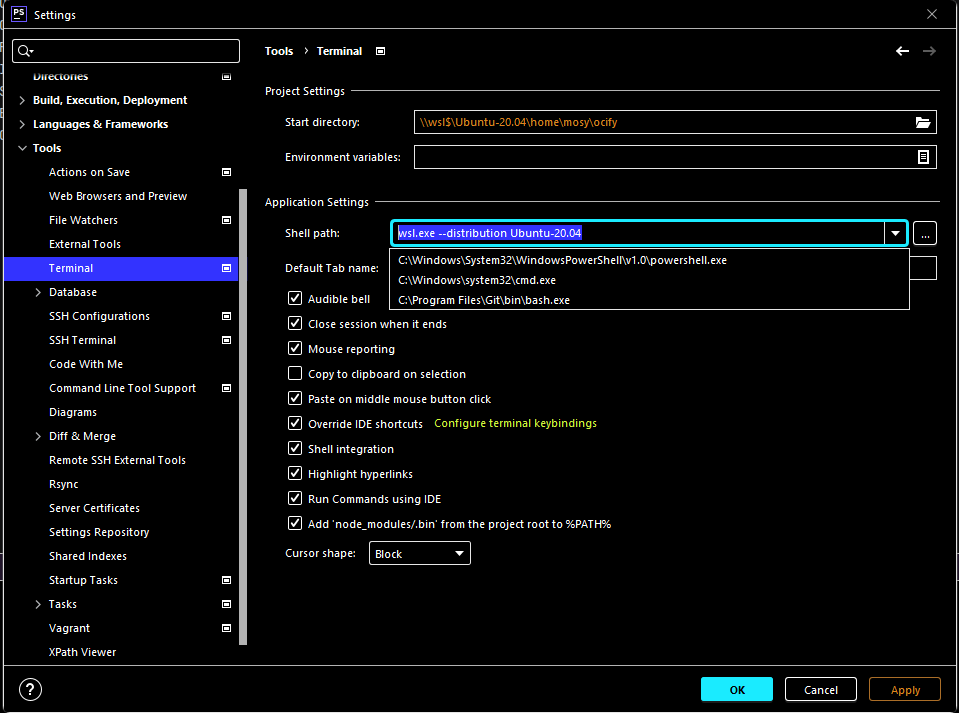Toggle Run Commands using IDE
Viewport: 959px width, 713px height.
[x=295, y=499]
